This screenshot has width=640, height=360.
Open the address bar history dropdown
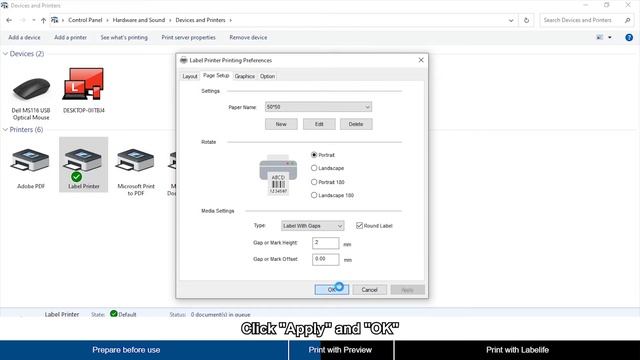[511, 20]
